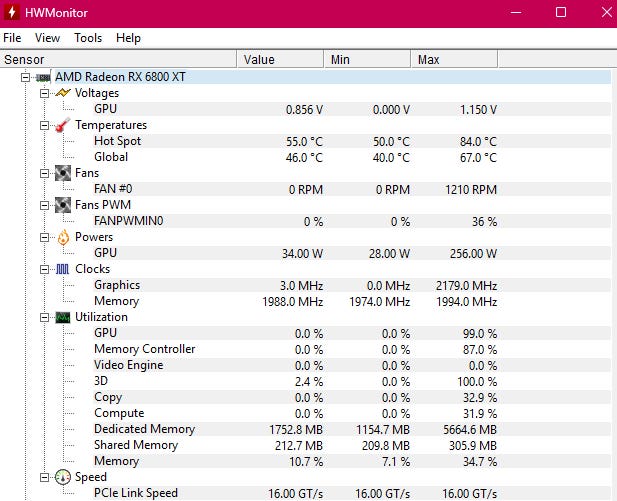Click the 2179.0 MHz graphics max value

tap(466, 286)
